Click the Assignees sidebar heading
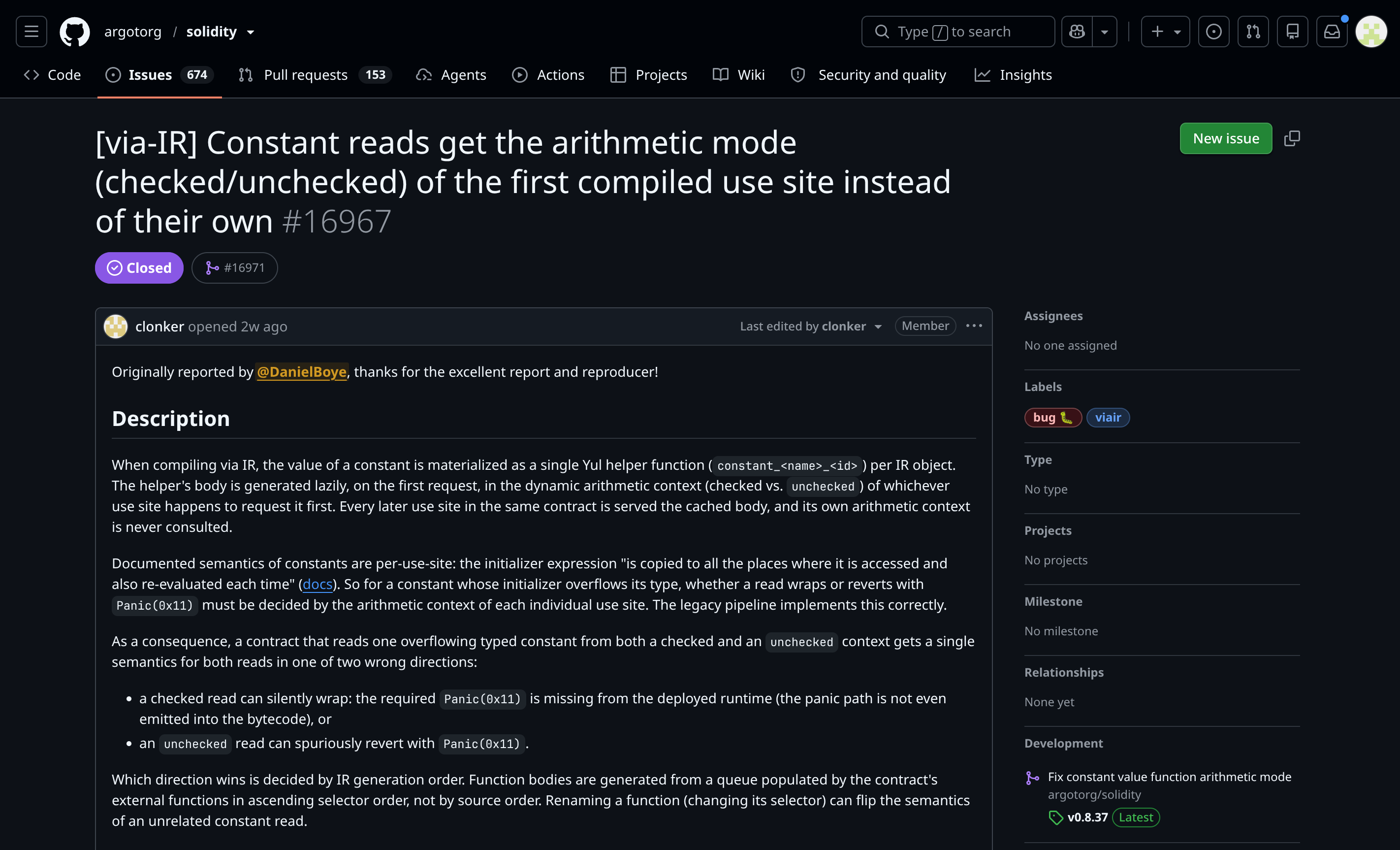The width and height of the screenshot is (1400, 850). [x=1053, y=316]
